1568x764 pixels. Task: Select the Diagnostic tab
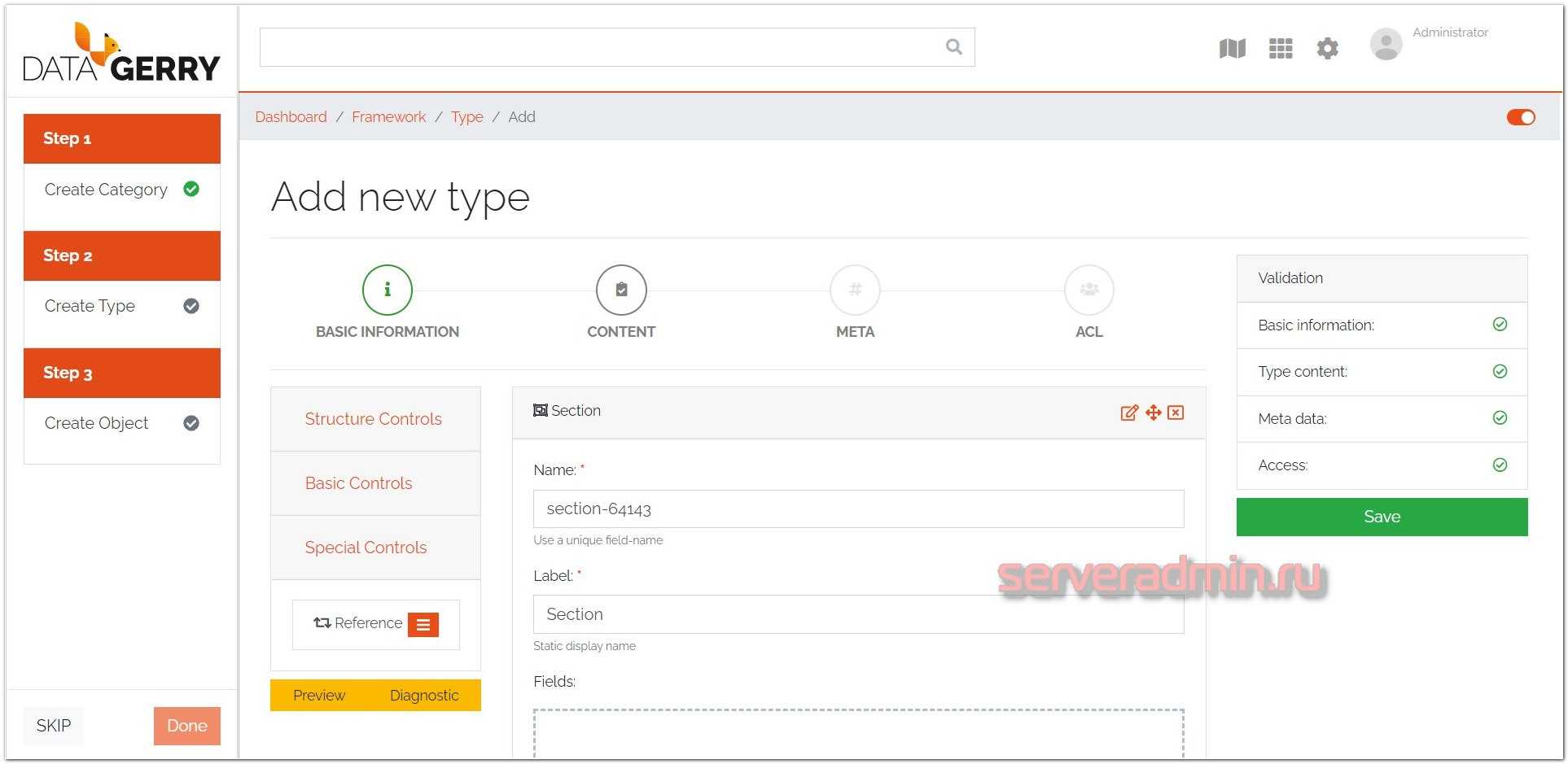(x=424, y=696)
